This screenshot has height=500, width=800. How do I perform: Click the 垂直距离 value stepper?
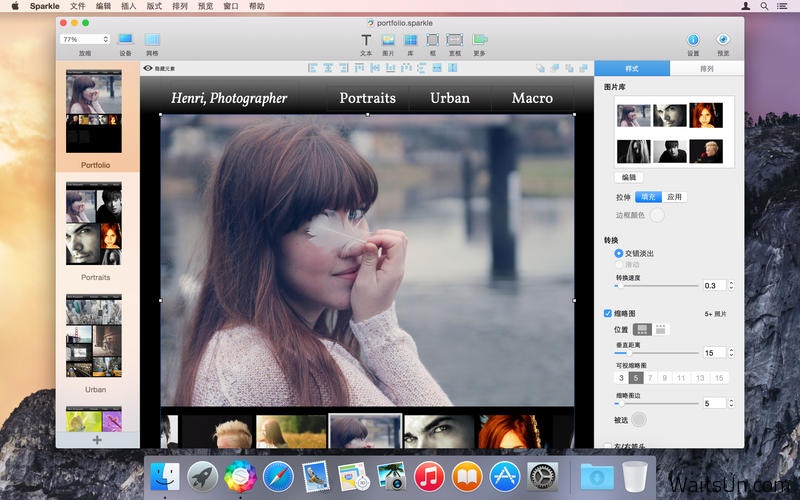[731, 353]
